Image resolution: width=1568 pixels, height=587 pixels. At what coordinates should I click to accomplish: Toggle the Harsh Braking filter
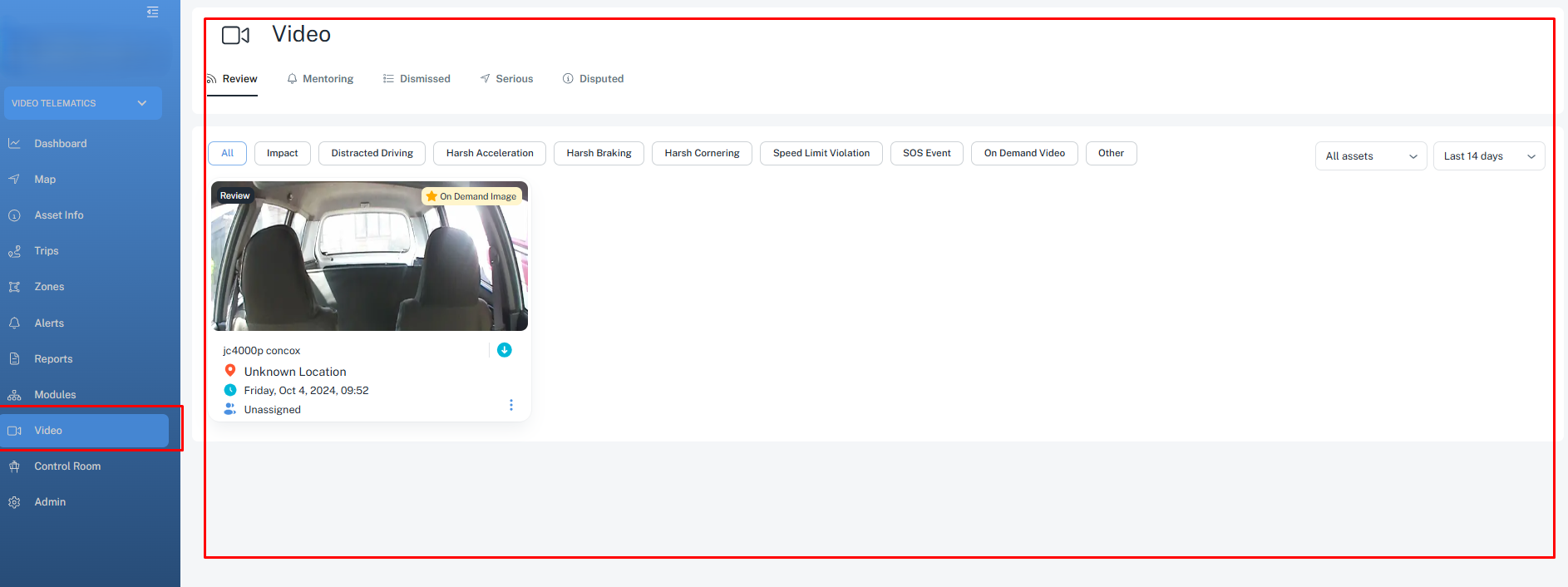click(599, 154)
